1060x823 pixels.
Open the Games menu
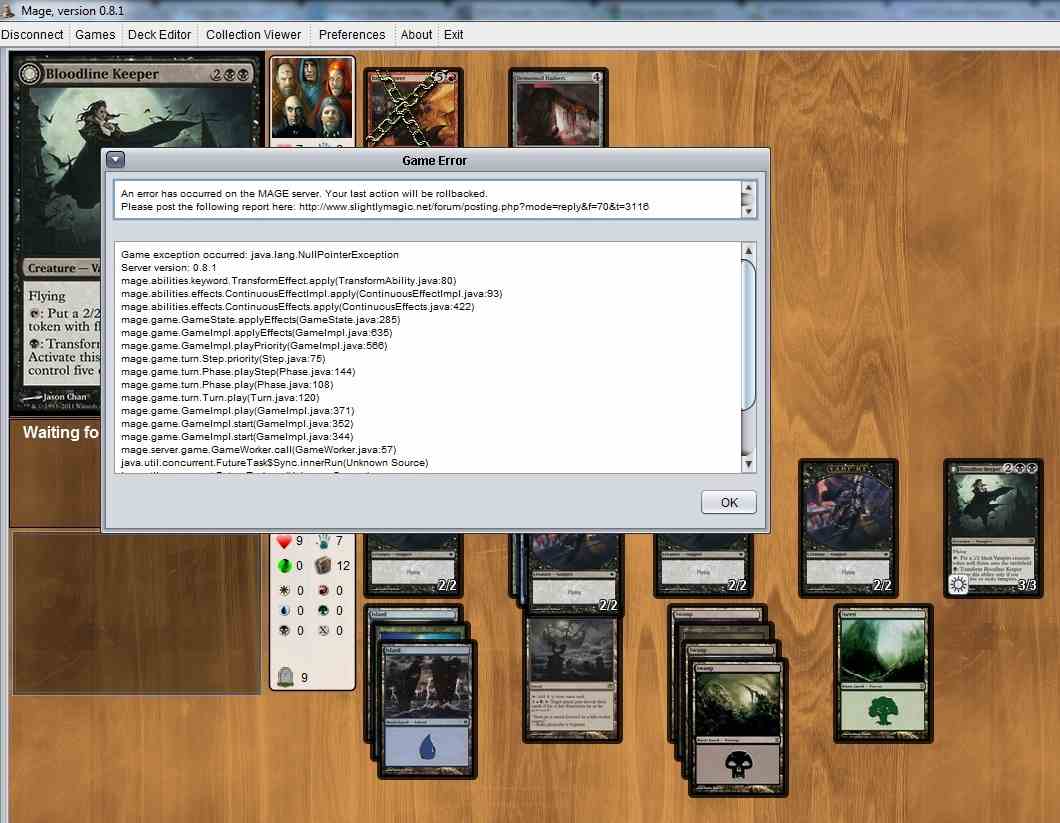(x=95, y=34)
